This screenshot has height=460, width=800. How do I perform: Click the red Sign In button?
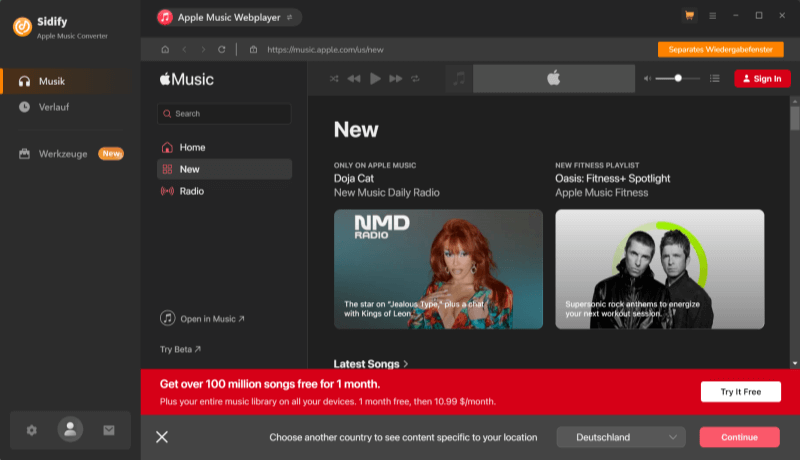click(762, 79)
